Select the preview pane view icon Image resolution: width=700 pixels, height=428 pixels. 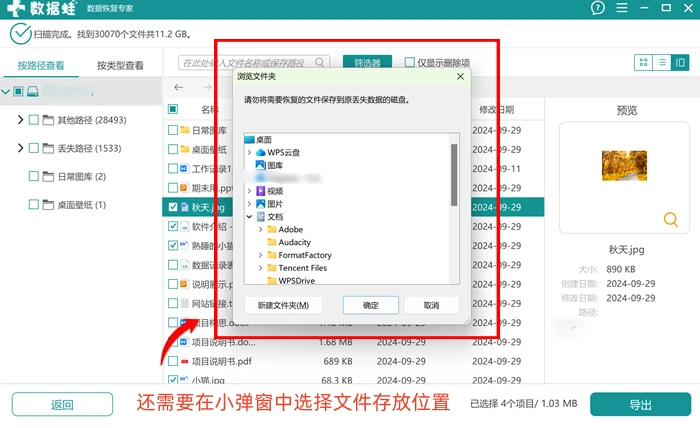[x=680, y=62]
